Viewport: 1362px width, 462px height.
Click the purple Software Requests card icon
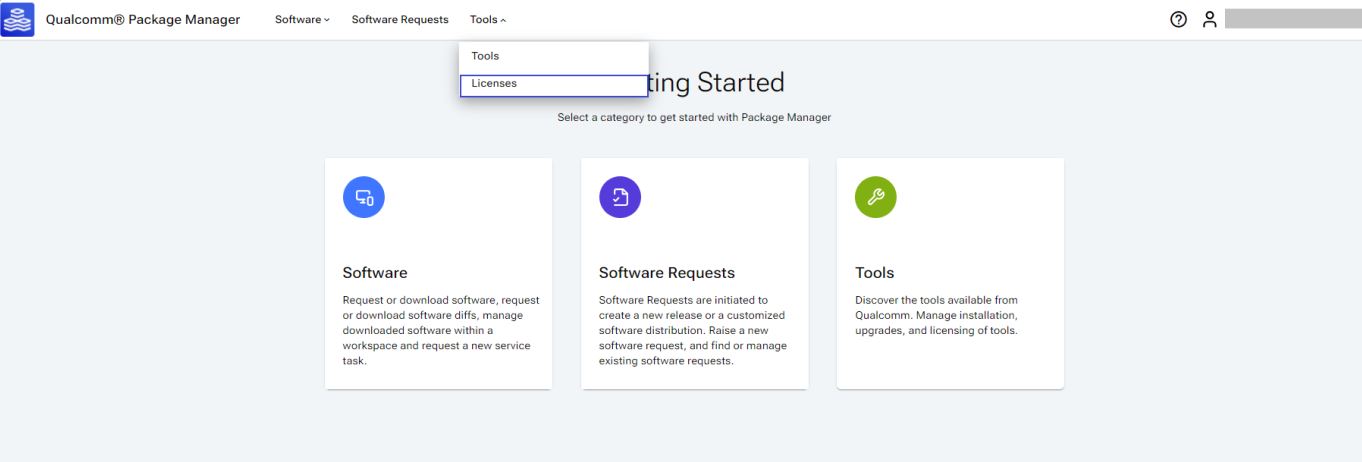point(620,197)
